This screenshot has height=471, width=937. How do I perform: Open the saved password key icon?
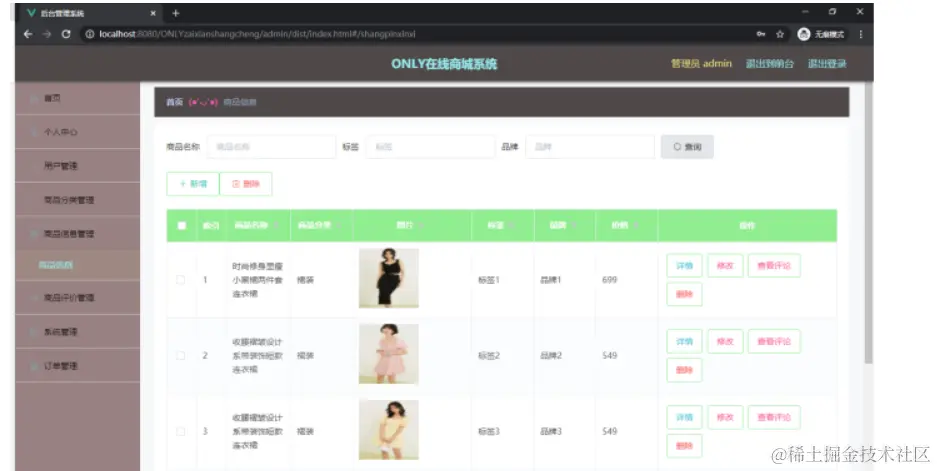coord(761,34)
